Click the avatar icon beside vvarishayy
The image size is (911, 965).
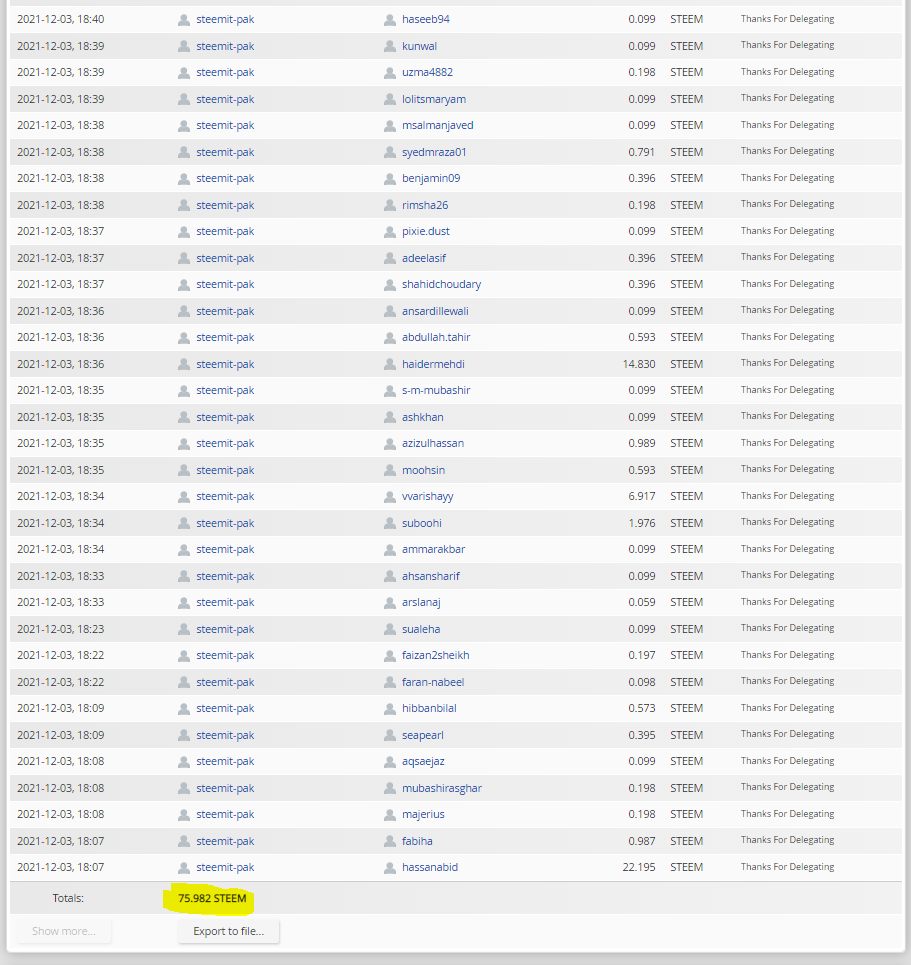pos(390,497)
